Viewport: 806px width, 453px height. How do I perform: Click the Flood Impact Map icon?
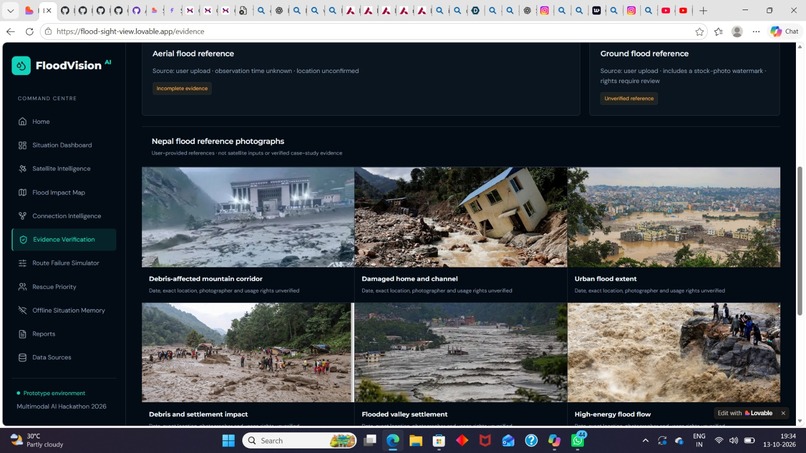click(23, 192)
